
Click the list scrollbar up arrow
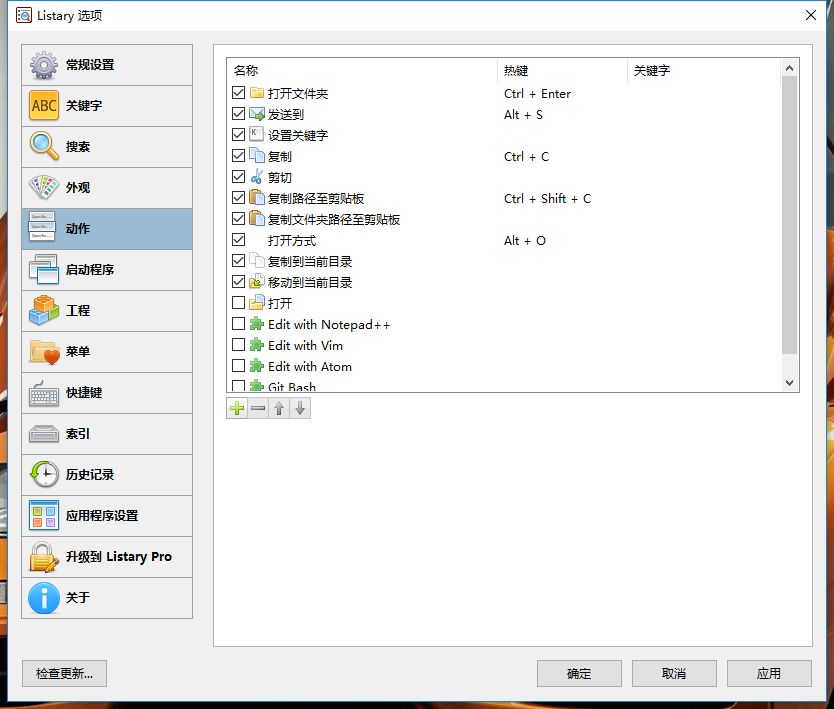789,68
